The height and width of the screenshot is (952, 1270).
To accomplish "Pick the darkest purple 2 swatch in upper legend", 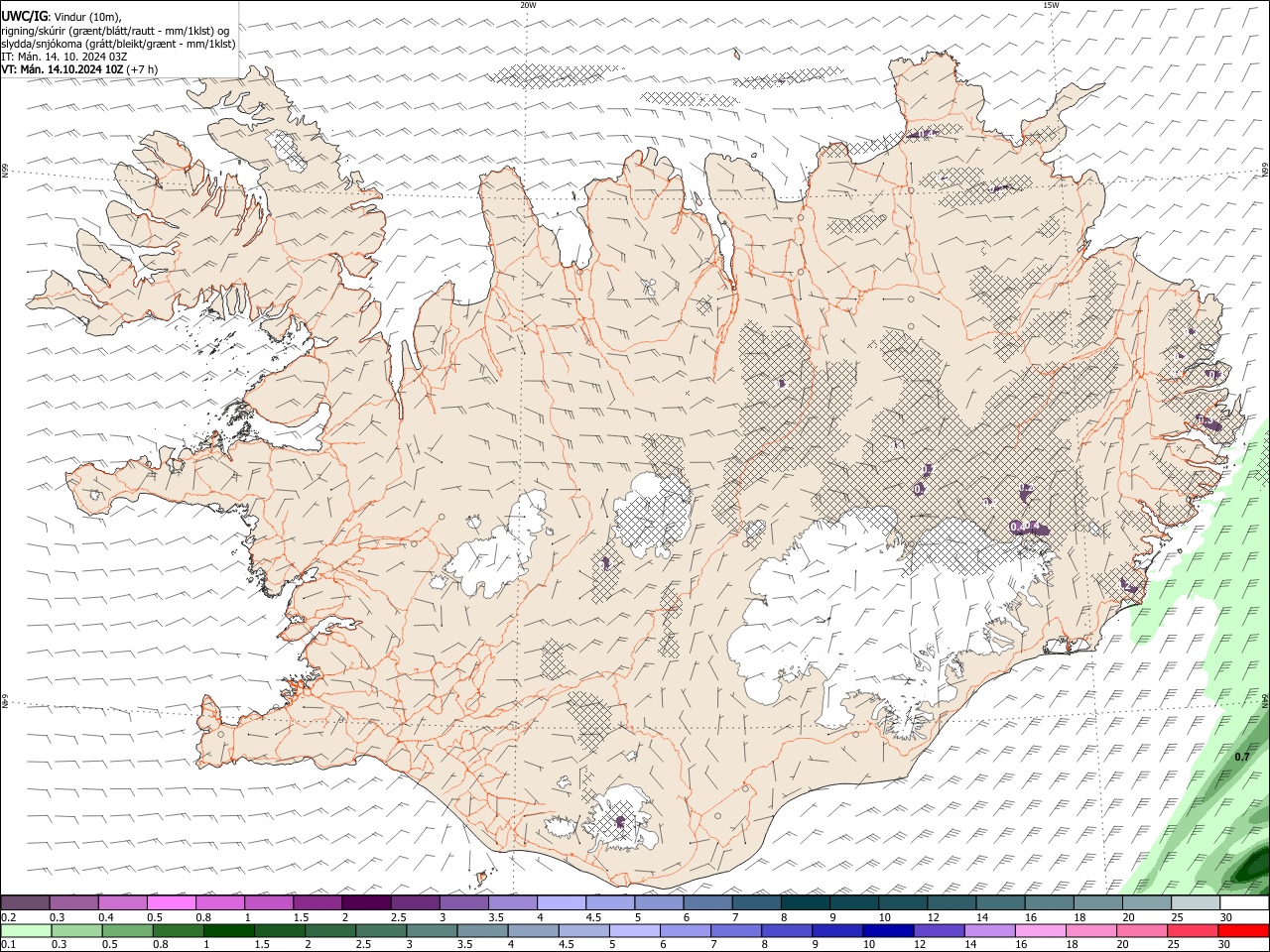I will tap(366, 902).
